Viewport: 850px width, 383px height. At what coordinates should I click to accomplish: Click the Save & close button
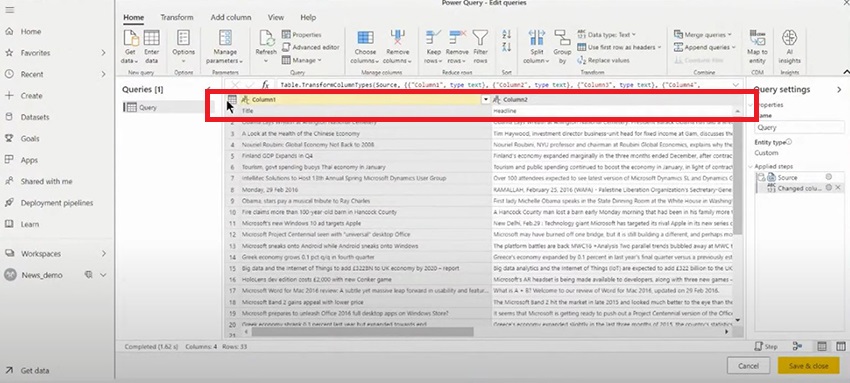(x=808, y=366)
